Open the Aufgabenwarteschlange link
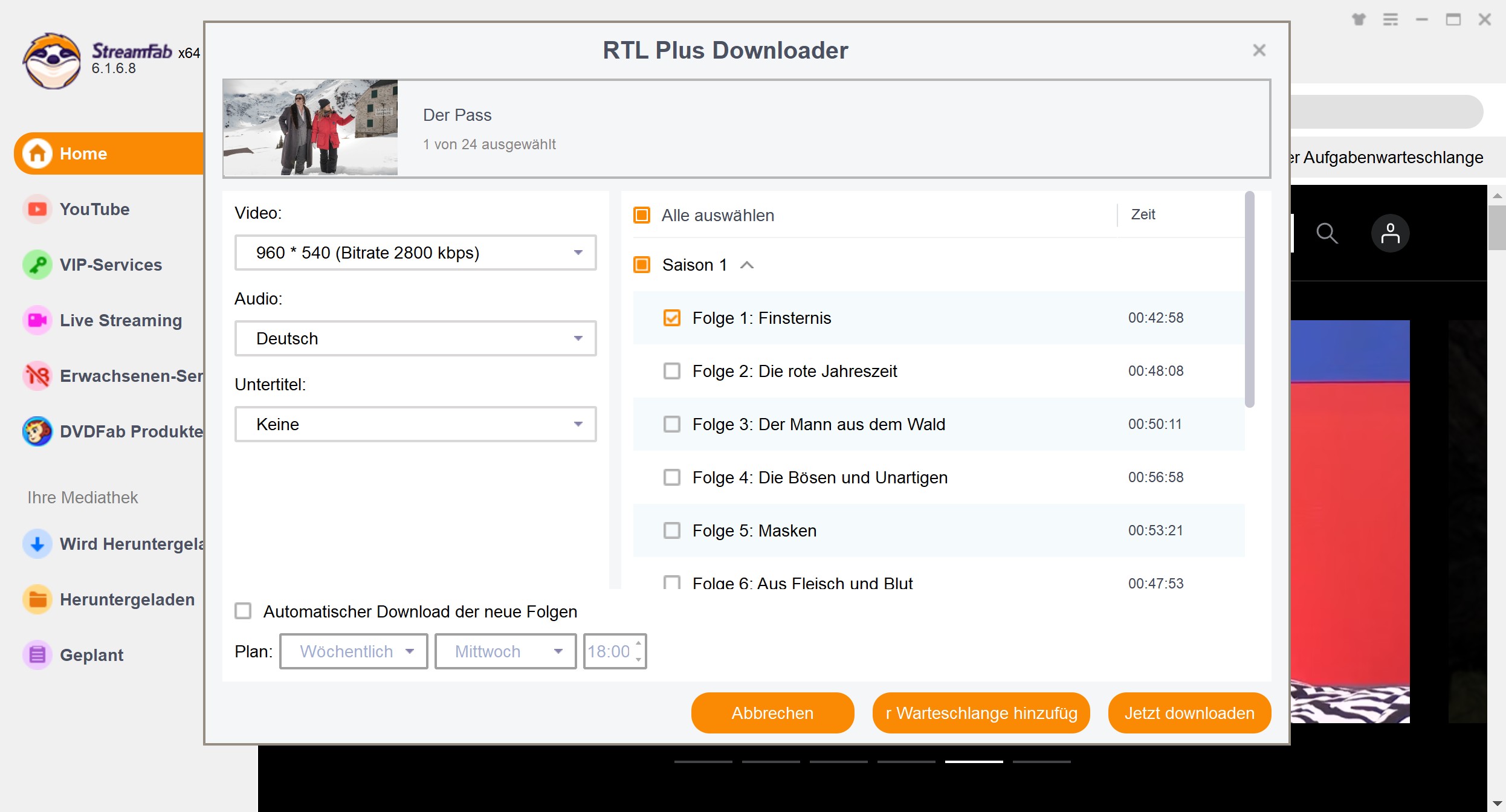The width and height of the screenshot is (1506, 812). (x=1386, y=157)
